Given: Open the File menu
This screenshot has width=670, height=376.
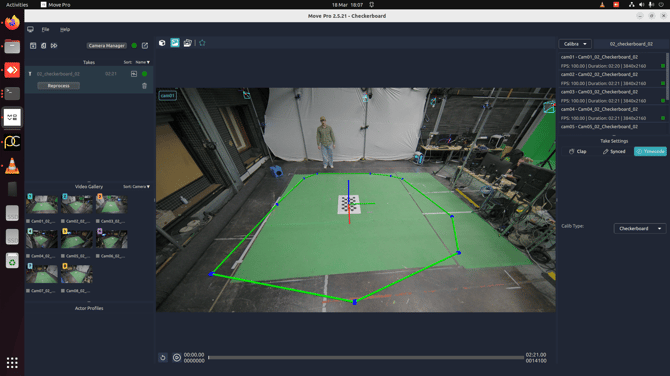Looking at the screenshot, I should [x=45, y=29].
